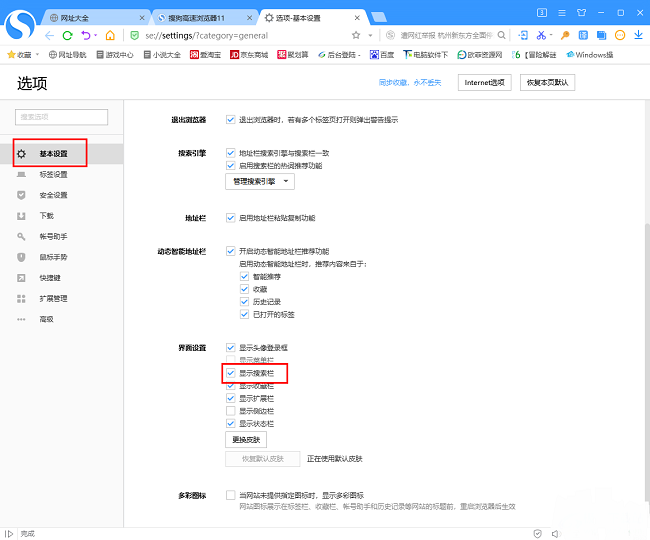Click the blue login arrow toolbar icon
Viewport: 650px width, 540px height.
(x=523, y=35)
